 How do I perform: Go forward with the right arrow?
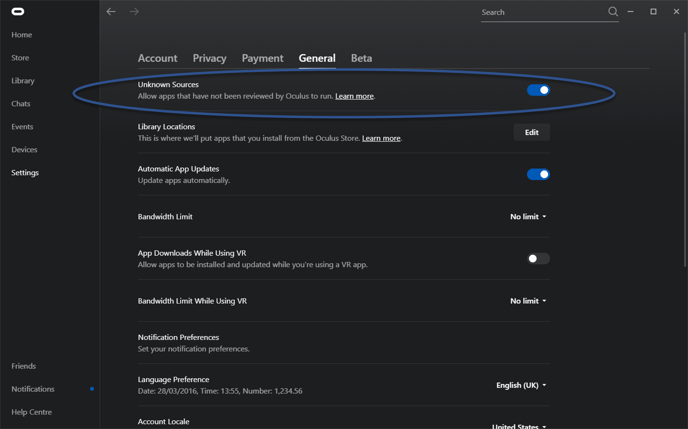pyautogui.click(x=134, y=11)
